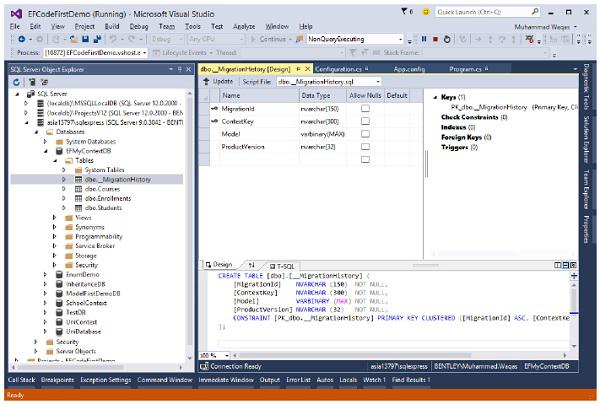
Task: Click the Stop Debugging red square icon
Action: coord(435,38)
